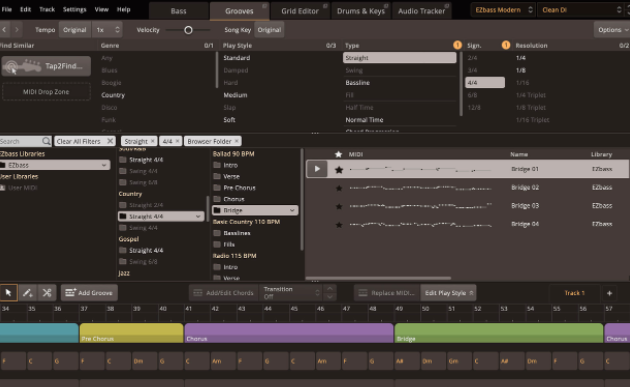
Task: Click Clear All Filters
Action: (85, 141)
